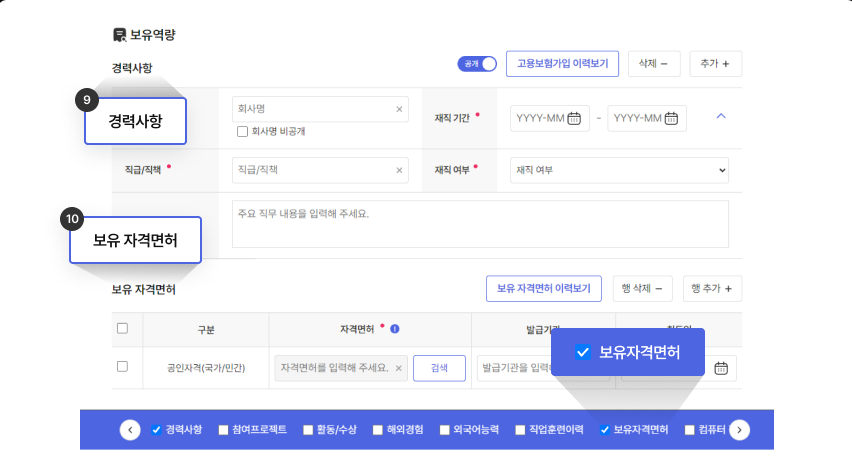This screenshot has height=459, width=852.
Task: Click the 추가 + button
Action: (x=715, y=64)
